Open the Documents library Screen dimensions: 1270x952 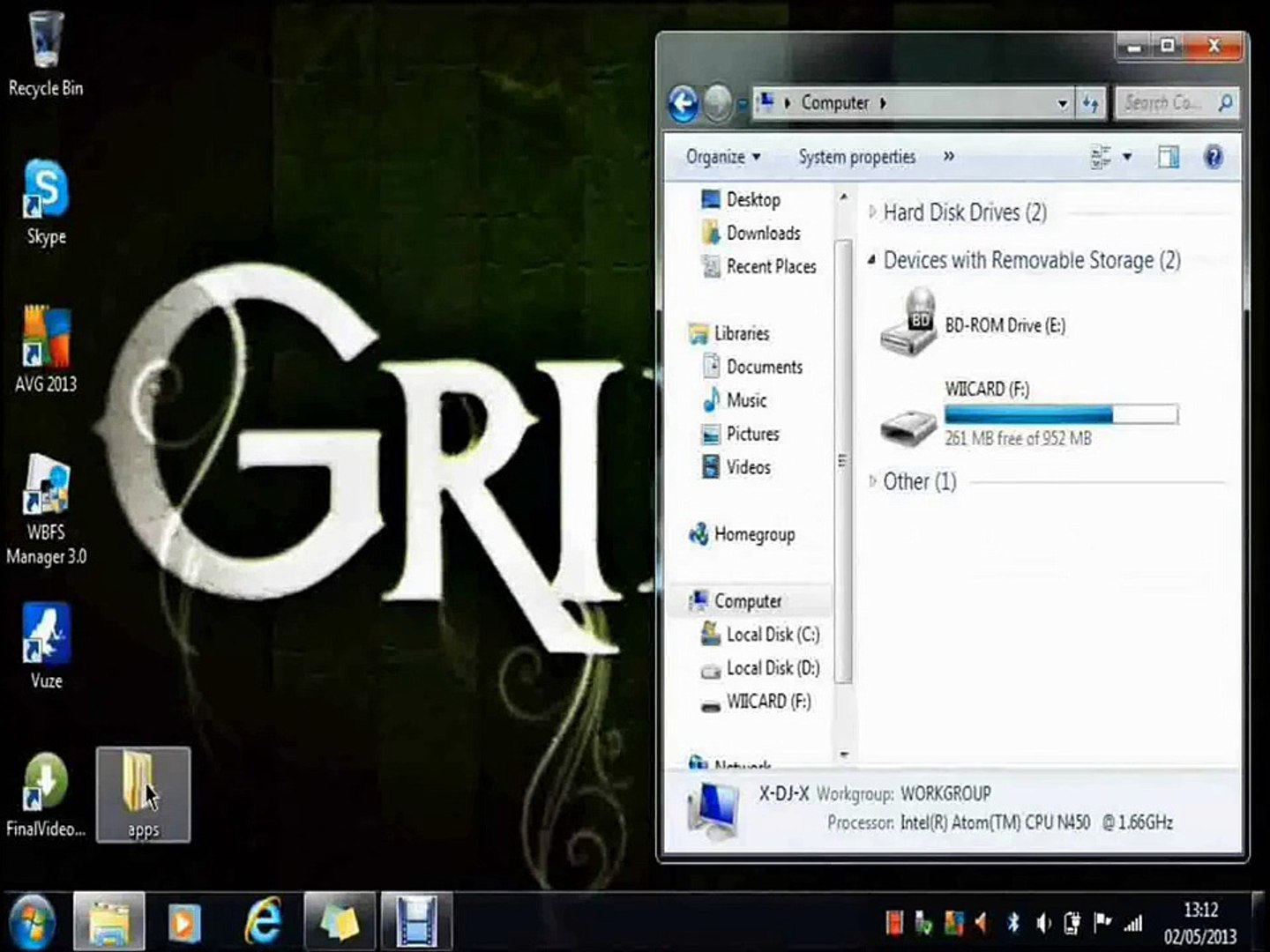(752, 367)
